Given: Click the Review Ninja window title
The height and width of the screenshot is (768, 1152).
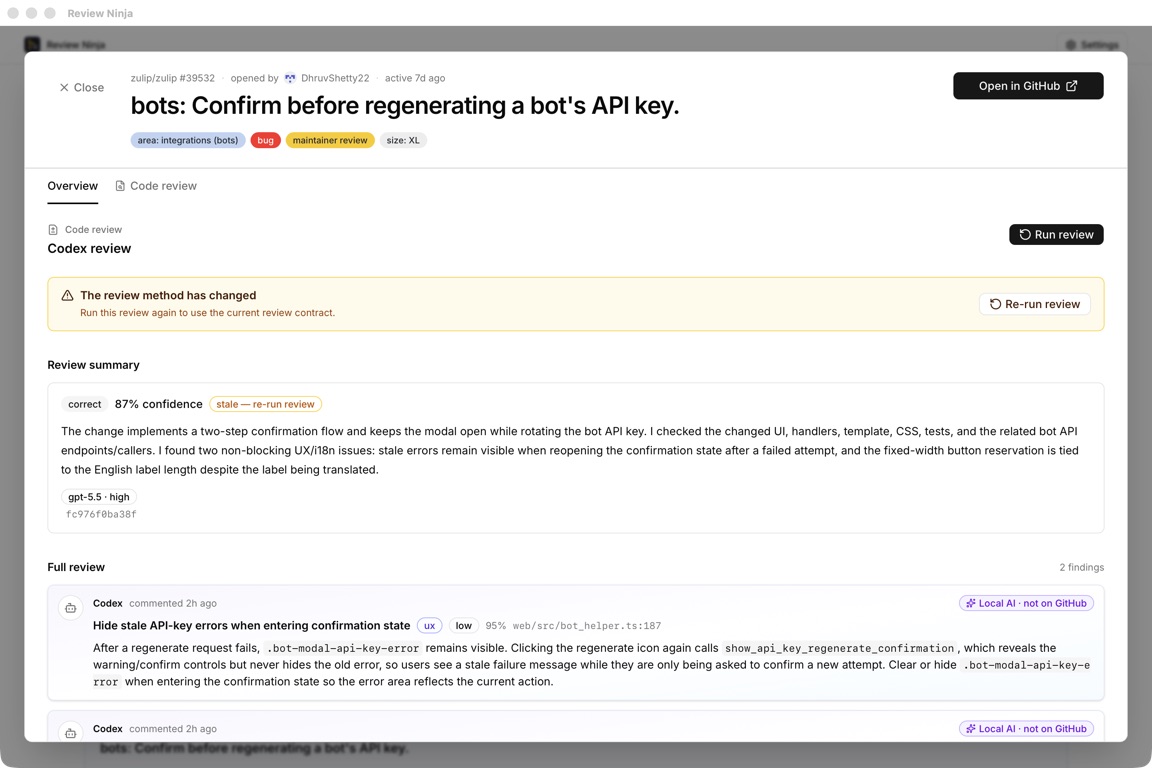Looking at the screenshot, I should tap(100, 13).
